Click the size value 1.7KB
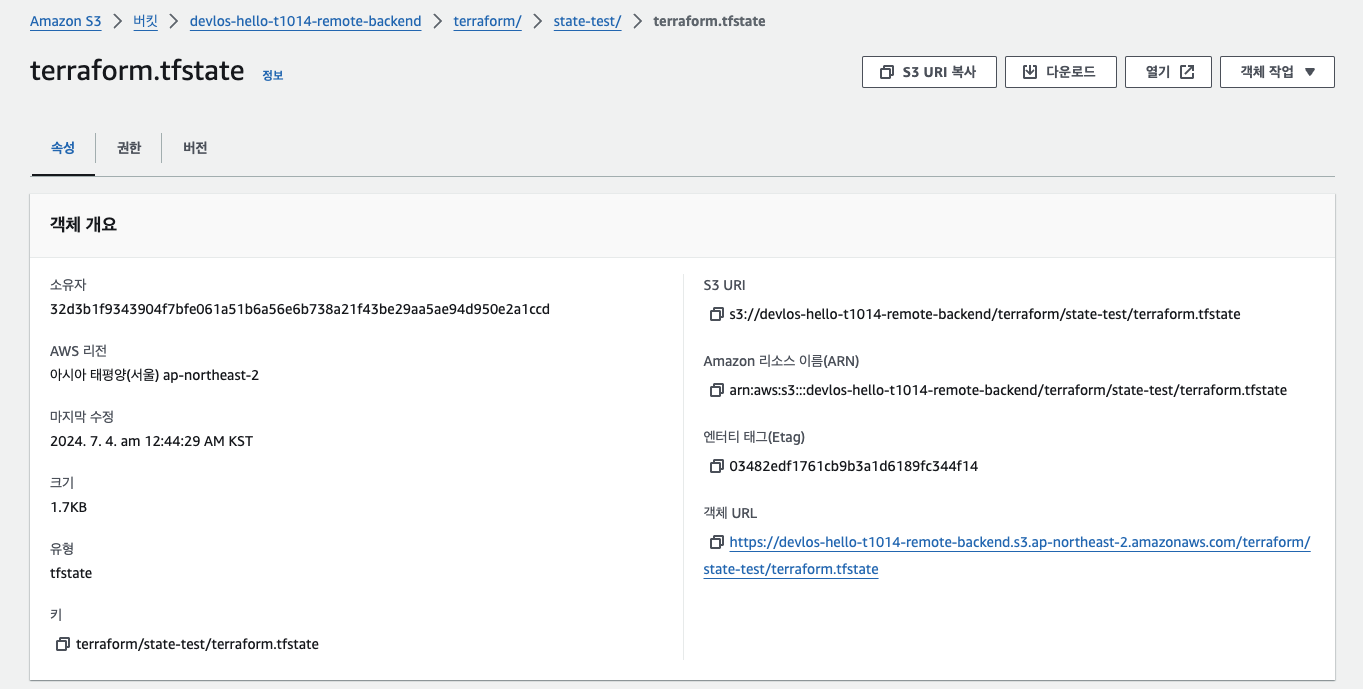The image size is (1363, 689). coord(68,507)
